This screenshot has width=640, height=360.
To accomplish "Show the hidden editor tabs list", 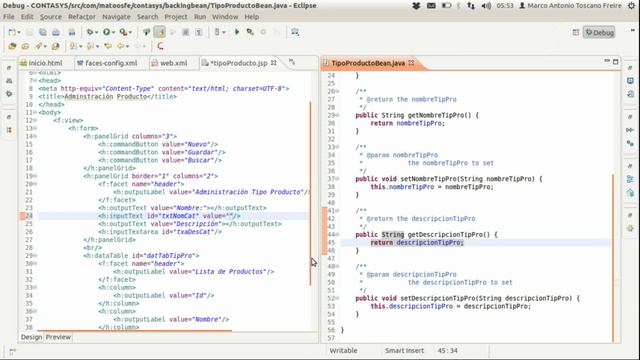I will [291, 62].
